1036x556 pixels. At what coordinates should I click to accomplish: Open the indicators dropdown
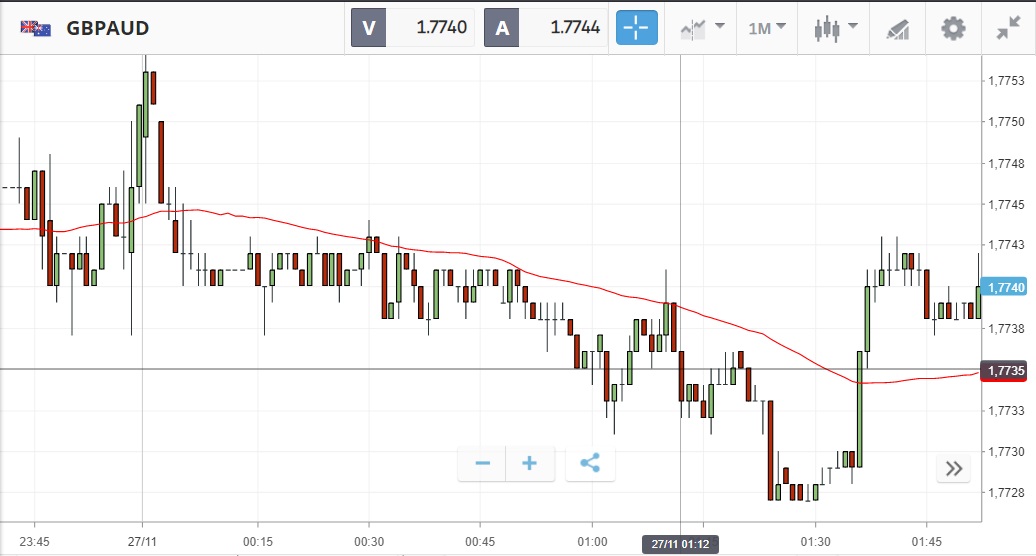701,28
